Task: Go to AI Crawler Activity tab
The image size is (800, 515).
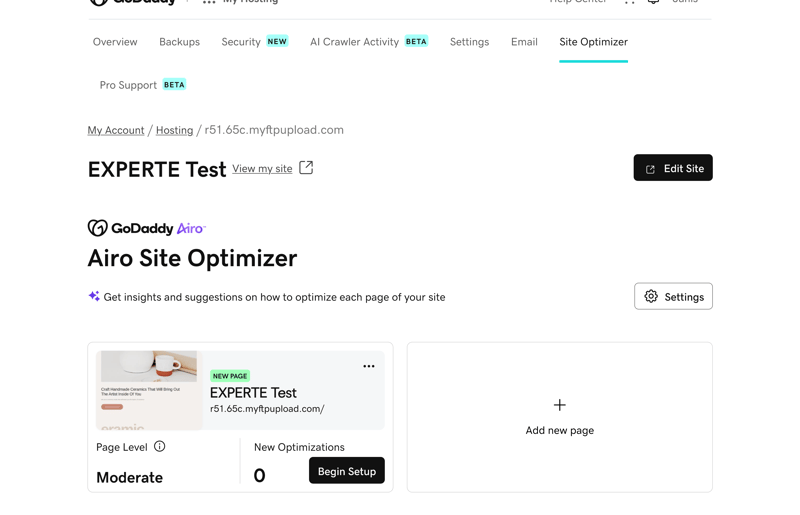Action: point(354,42)
